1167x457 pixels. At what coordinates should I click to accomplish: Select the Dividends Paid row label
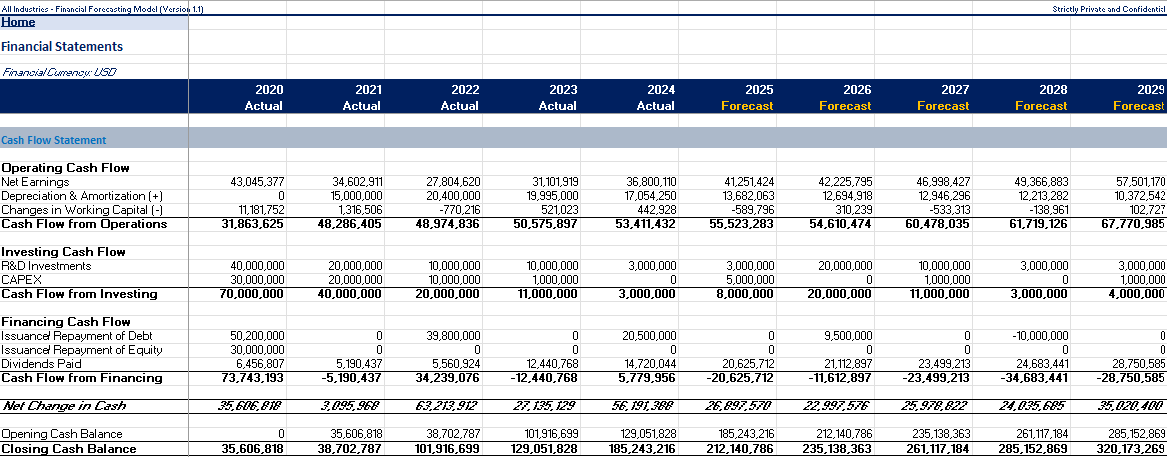point(41,364)
